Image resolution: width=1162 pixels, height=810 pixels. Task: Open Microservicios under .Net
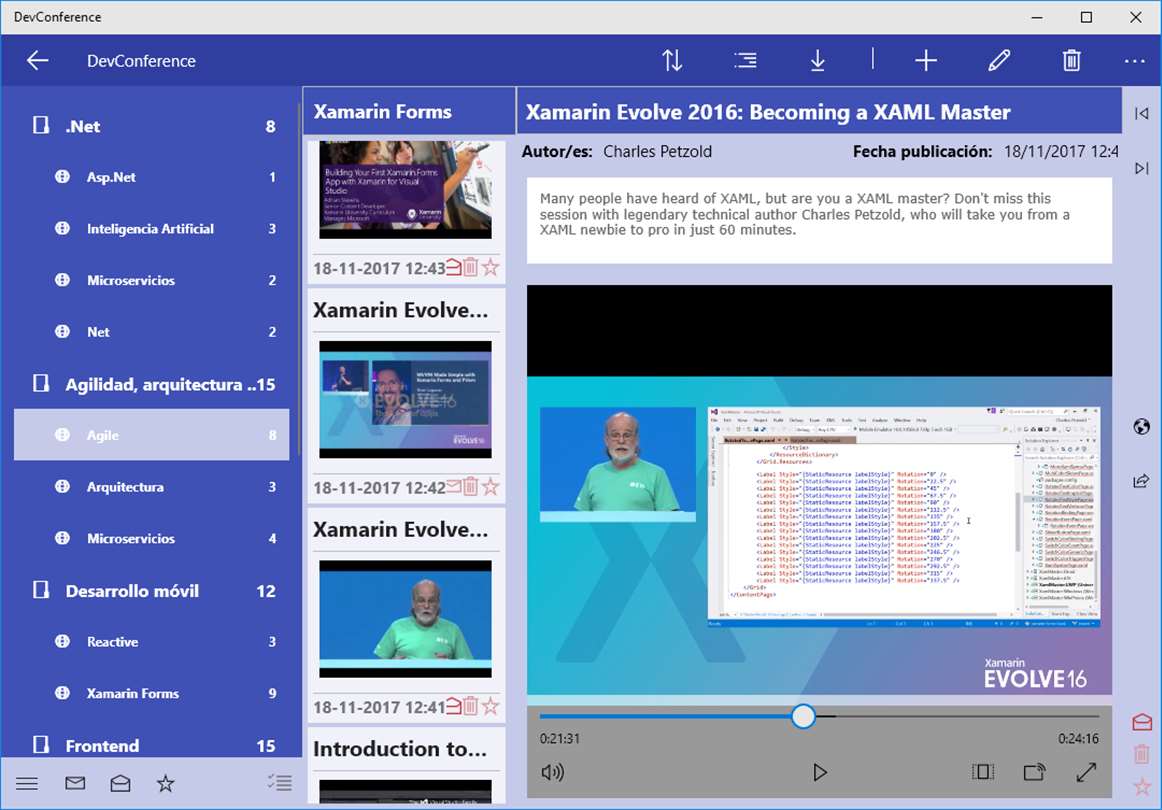click(x=152, y=280)
